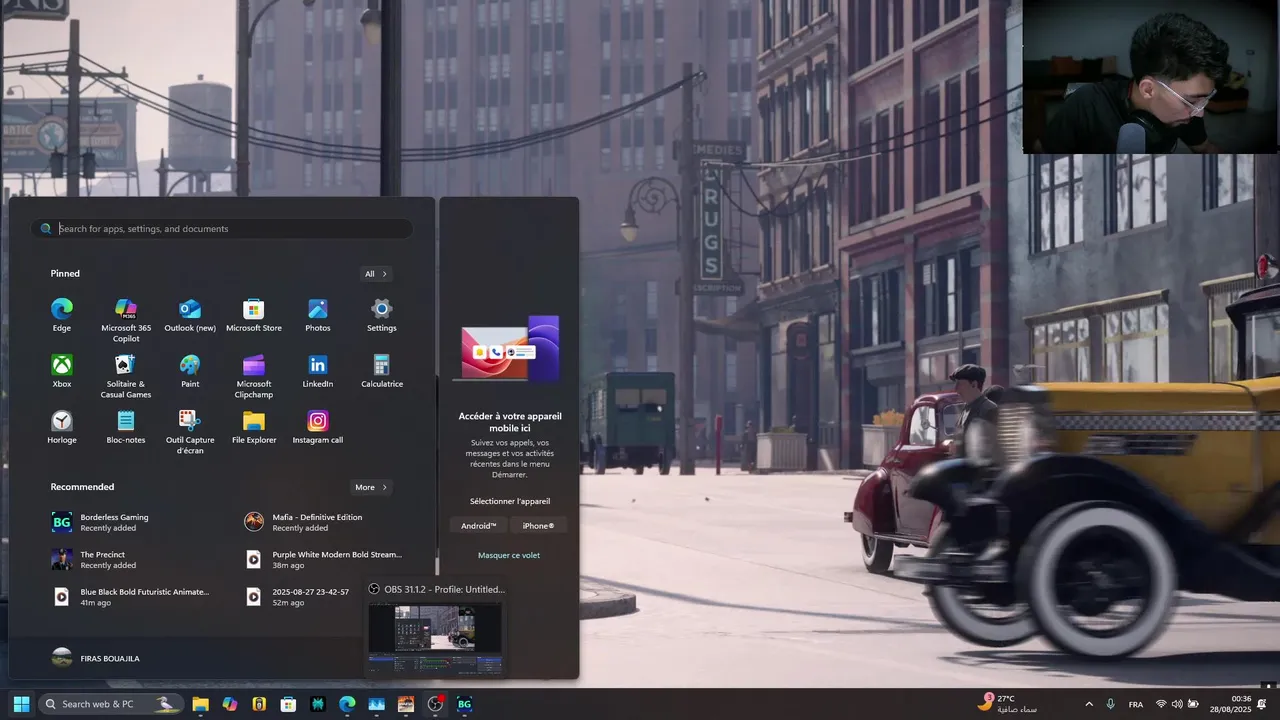This screenshot has width=1280, height=720.
Task: Click the Start menu search field
Action: (x=221, y=229)
